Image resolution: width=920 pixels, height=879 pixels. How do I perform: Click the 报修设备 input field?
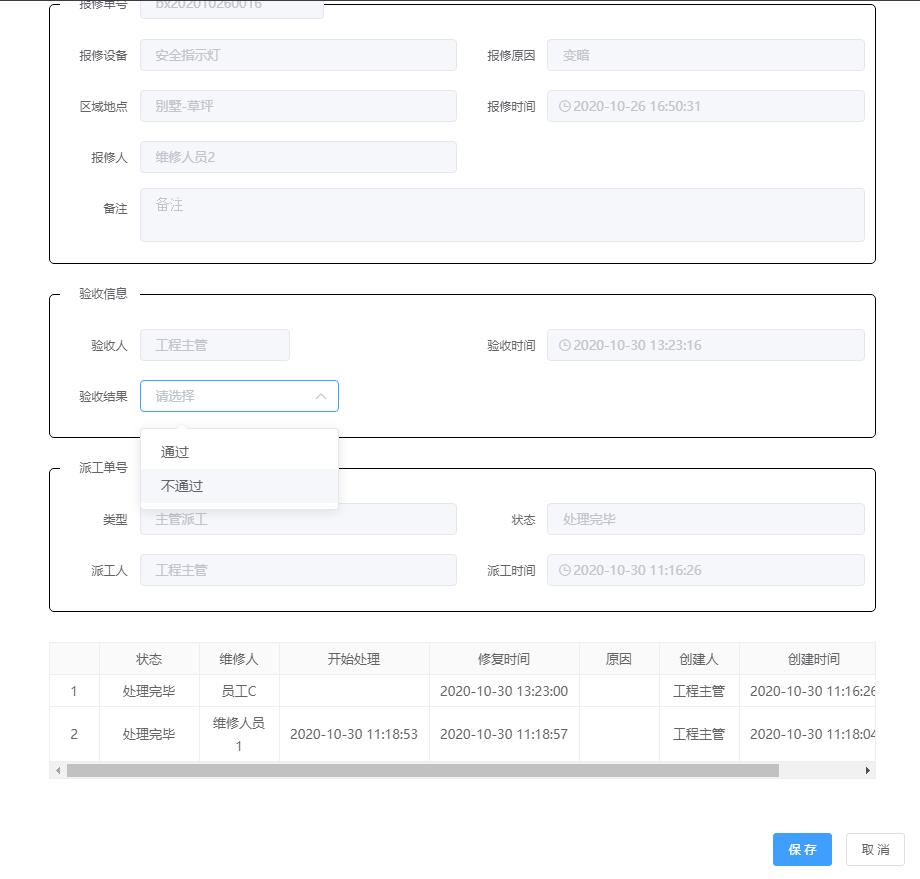[x=298, y=55]
